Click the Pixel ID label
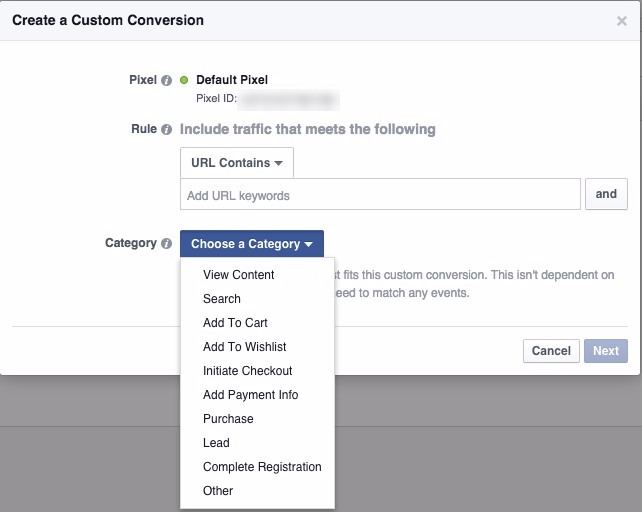642x512 pixels. [216, 99]
